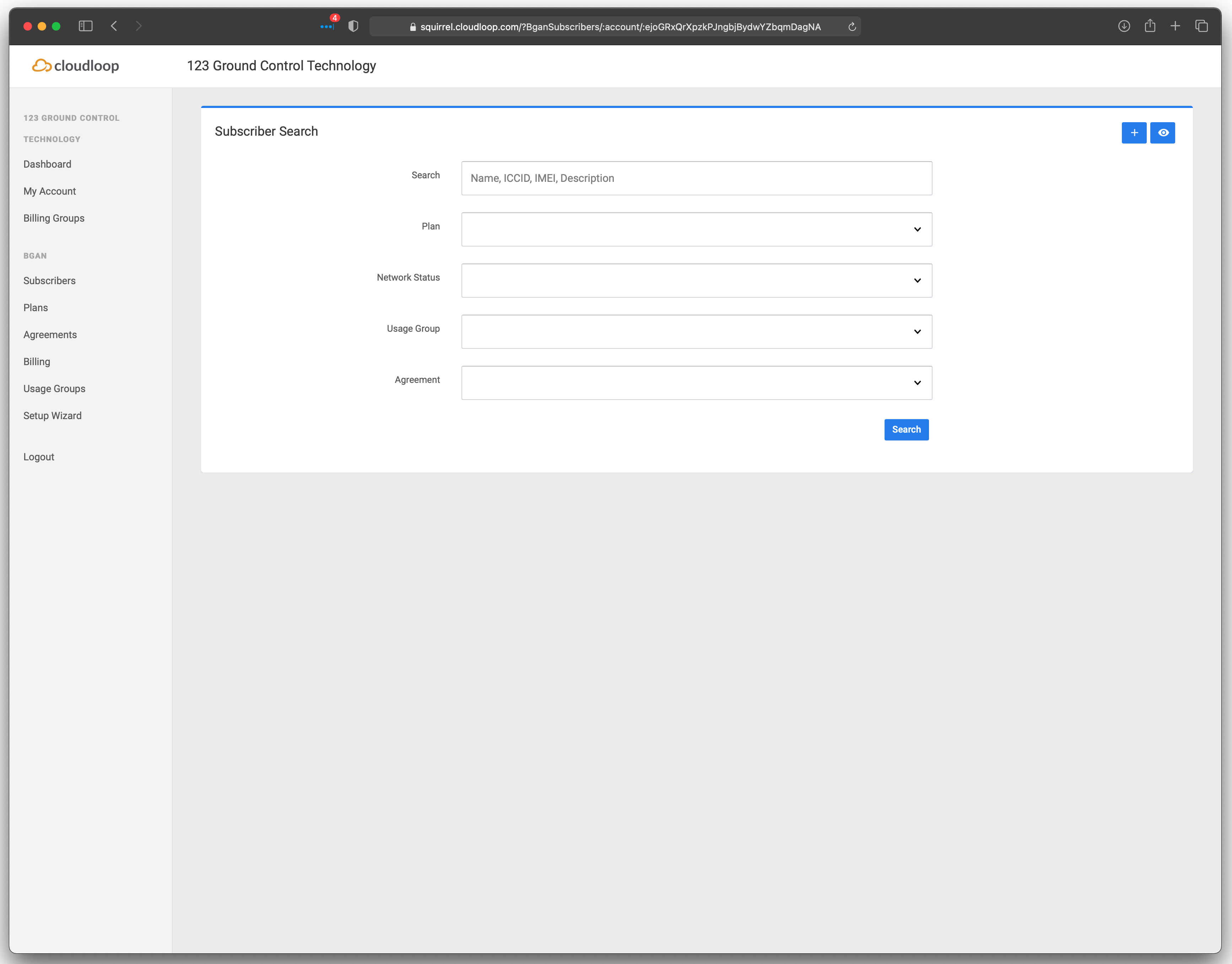Reload the page with refresh icon
The image size is (1232, 964).
(x=852, y=27)
